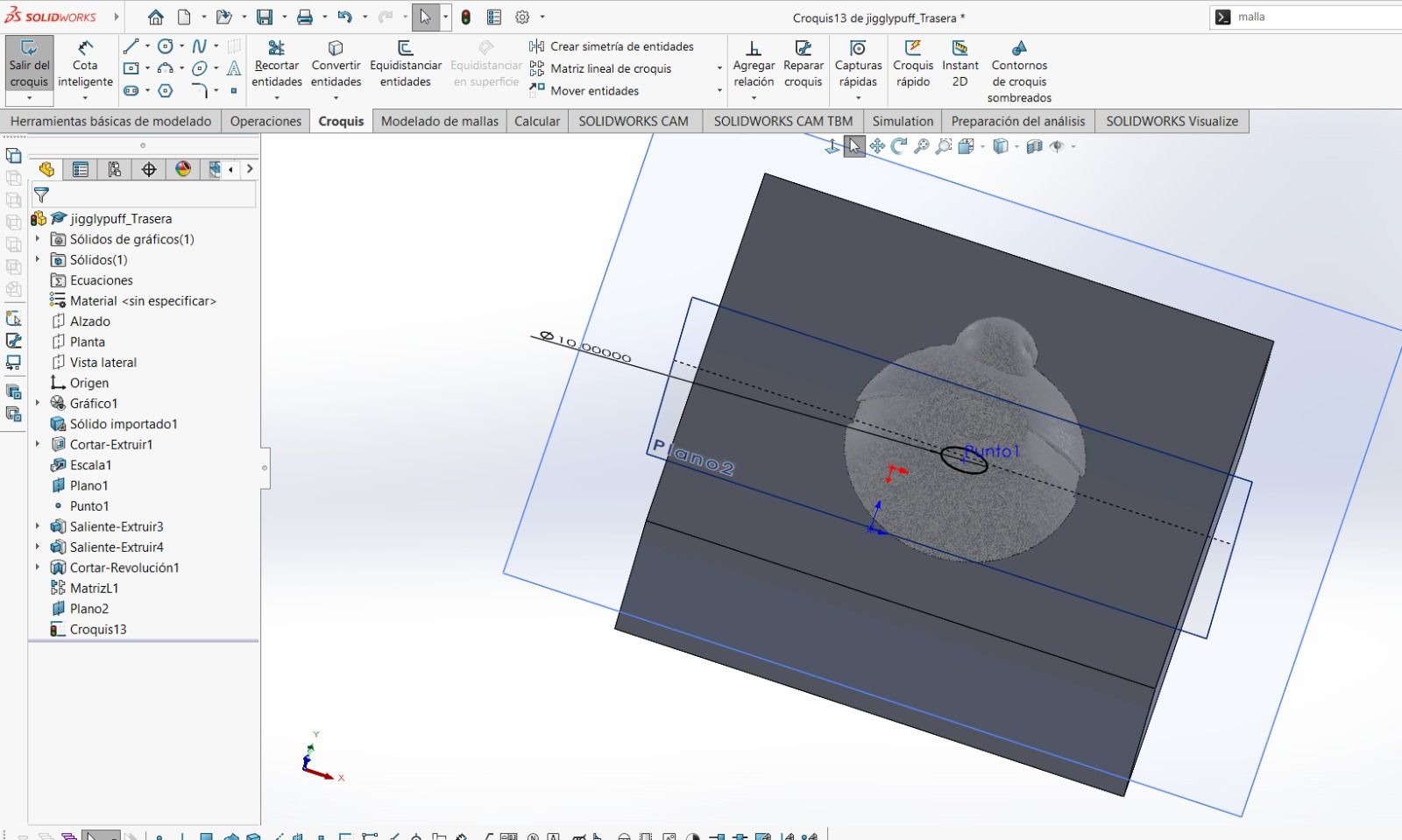Open the PropertyManager tab icon
This screenshot has width=1402, height=840.
coord(81,169)
